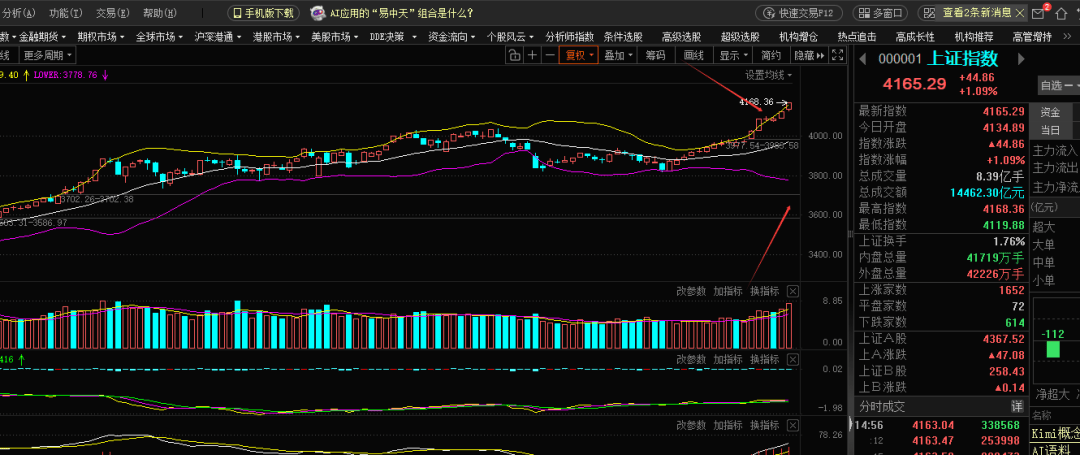This screenshot has height=455, width=1080.
Task: Open the 复权 dropdown
Action: pyautogui.click(x=579, y=56)
